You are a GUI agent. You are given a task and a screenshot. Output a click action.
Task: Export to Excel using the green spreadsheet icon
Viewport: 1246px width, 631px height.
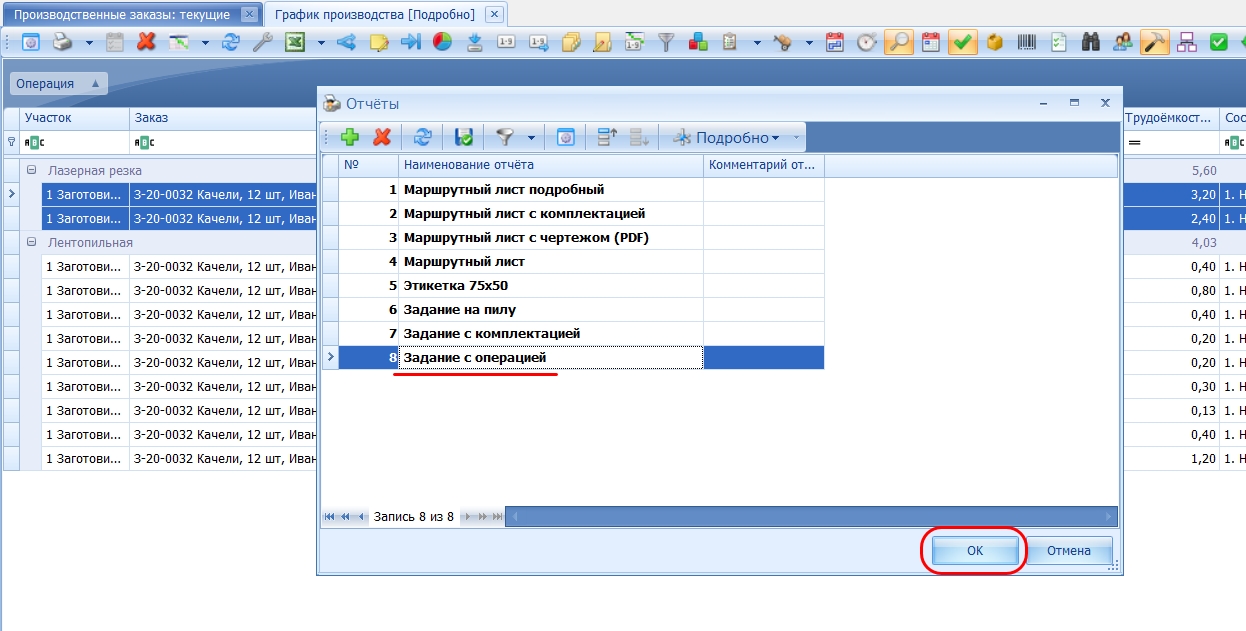point(295,42)
